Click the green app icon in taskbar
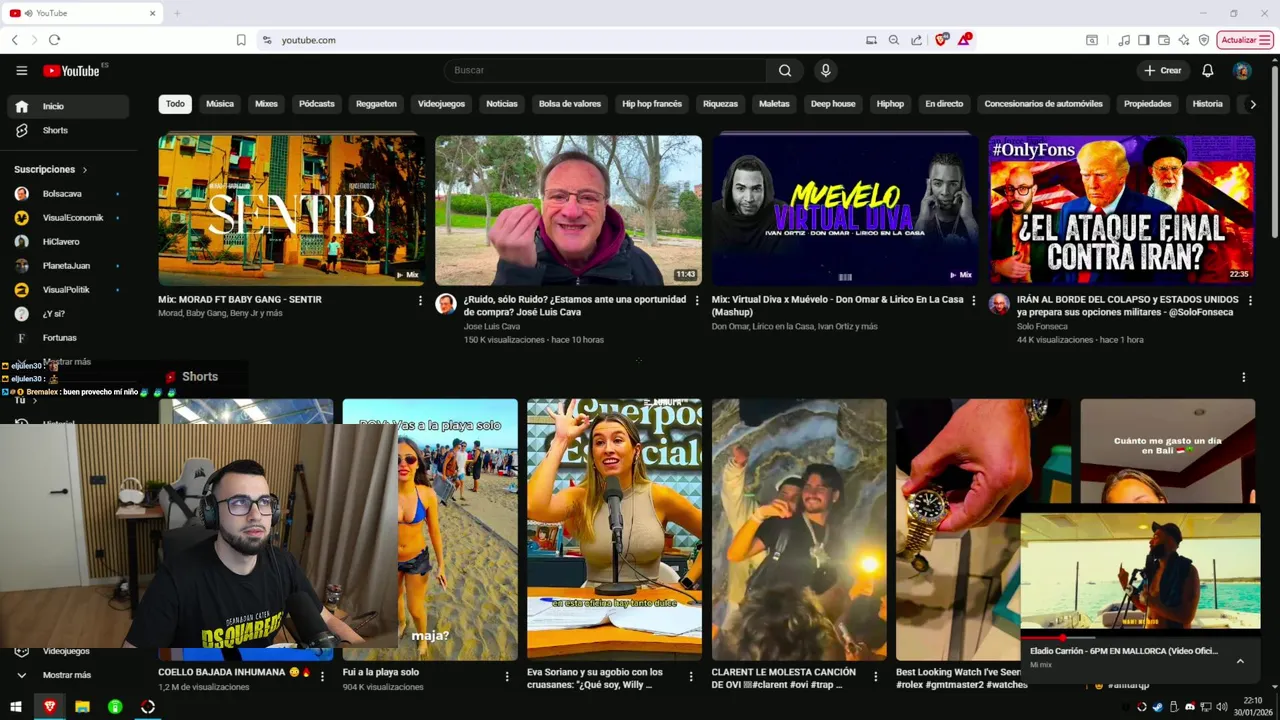Viewport: 1280px width, 720px height. click(115, 707)
